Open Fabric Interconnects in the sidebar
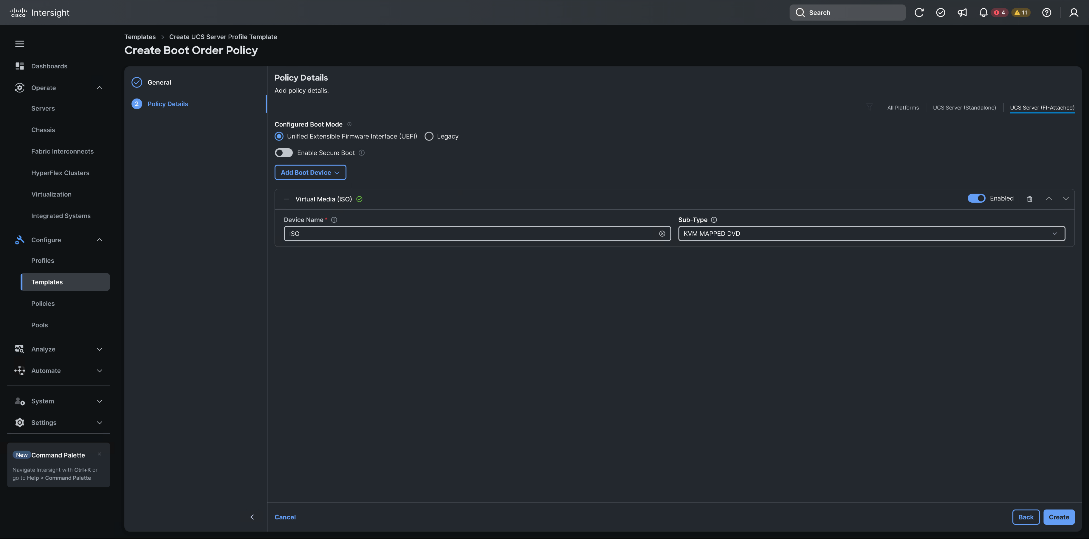The height and width of the screenshot is (539, 1089). [63, 151]
